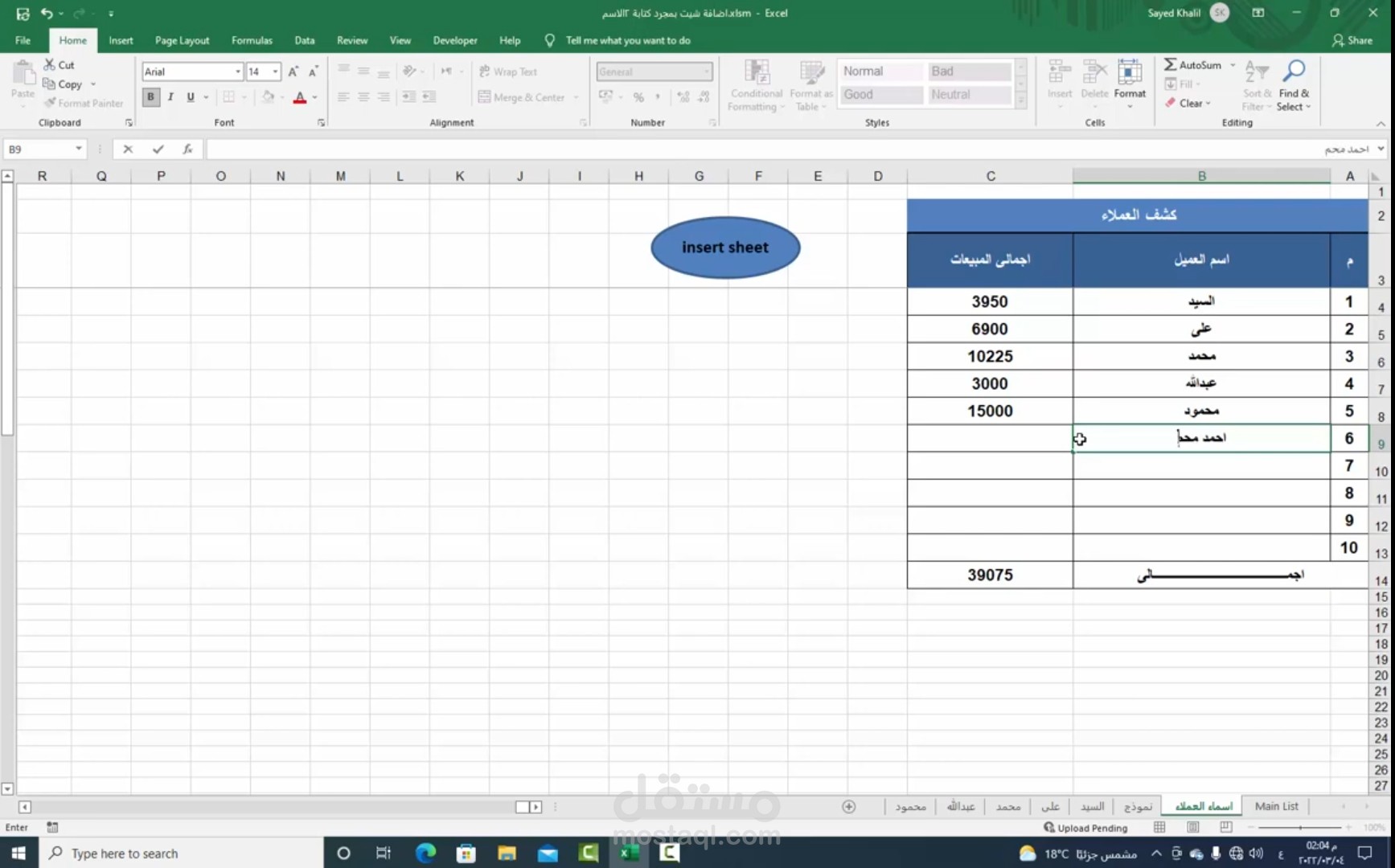Expand the AutoSum dropdown arrow
The height and width of the screenshot is (868, 1395).
click(x=1233, y=64)
